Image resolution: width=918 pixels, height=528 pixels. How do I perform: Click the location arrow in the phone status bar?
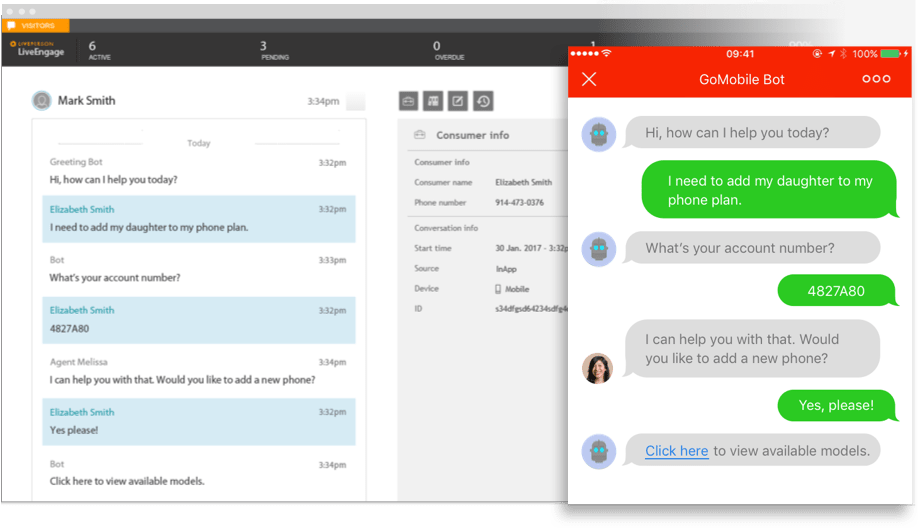tap(831, 54)
